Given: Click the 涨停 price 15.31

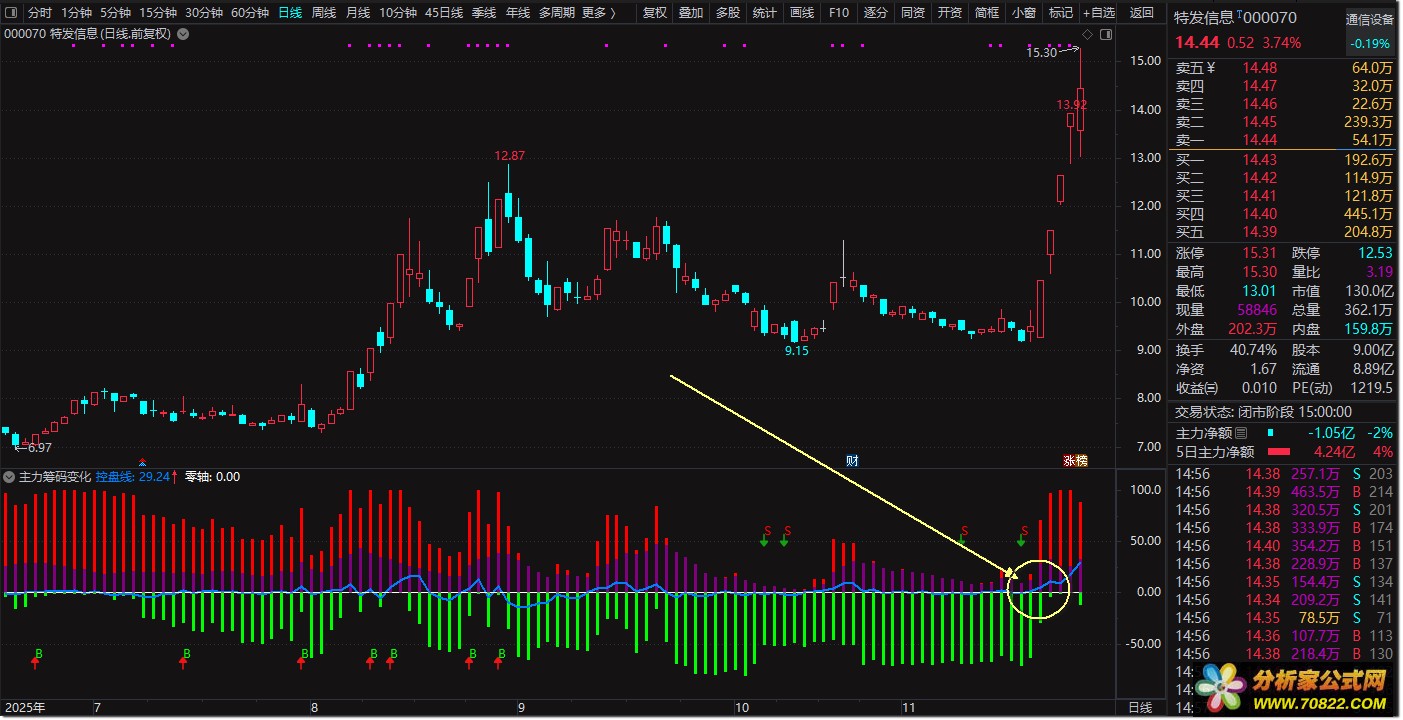Looking at the screenshot, I should coord(1260,254).
